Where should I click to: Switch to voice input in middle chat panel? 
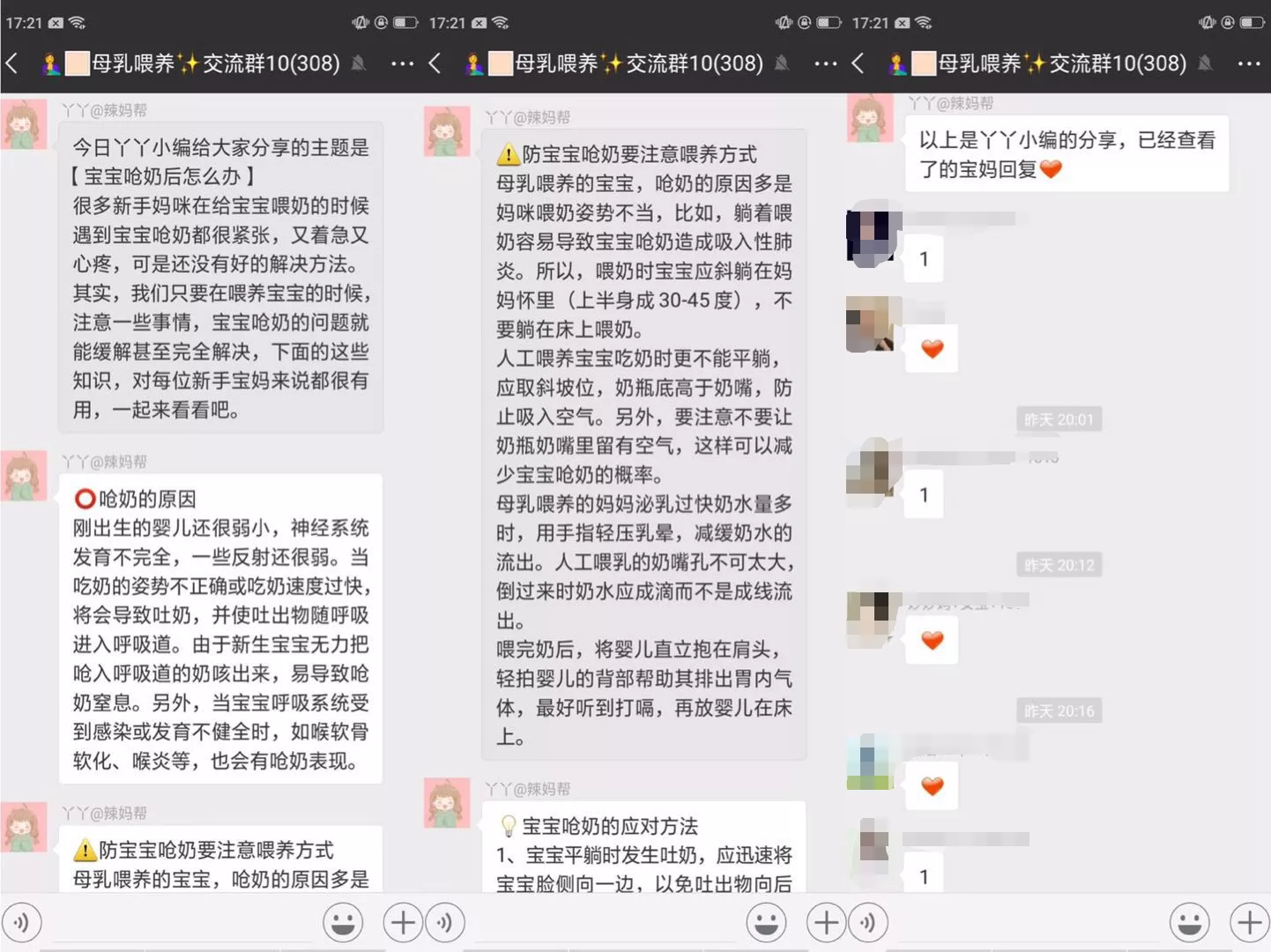coord(444,923)
